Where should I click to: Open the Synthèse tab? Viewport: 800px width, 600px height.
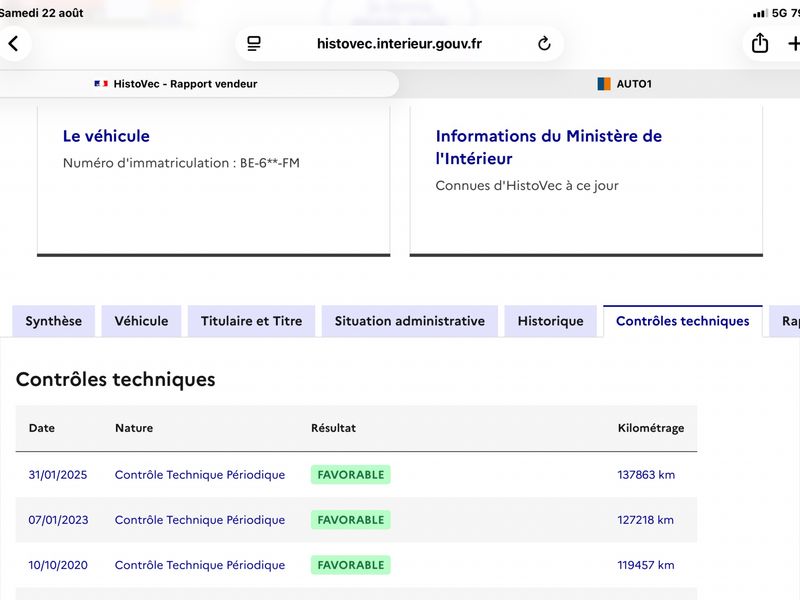pyautogui.click(x=54, y=321)
